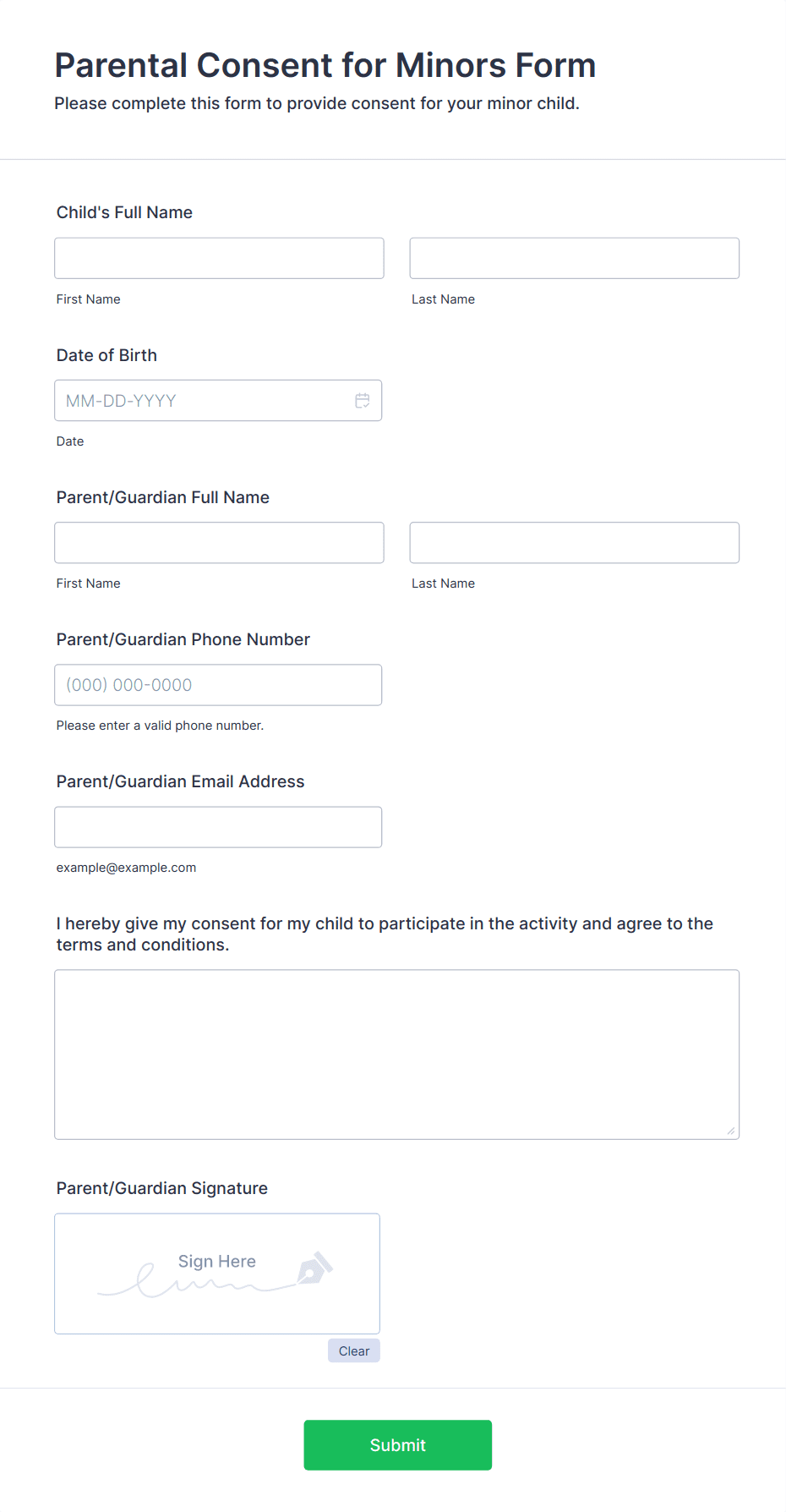Click the Child's Full Name label
The image size is (786, 1512).
click(x=124, y=212)
